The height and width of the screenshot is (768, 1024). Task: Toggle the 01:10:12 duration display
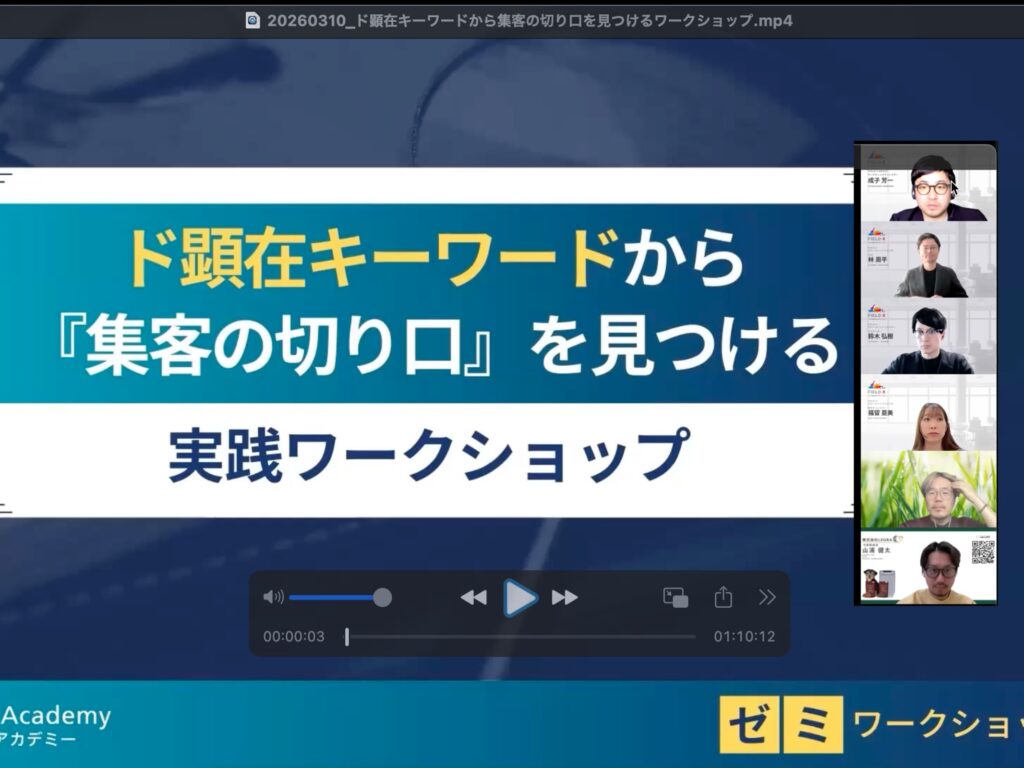click(x=744, y=637)
